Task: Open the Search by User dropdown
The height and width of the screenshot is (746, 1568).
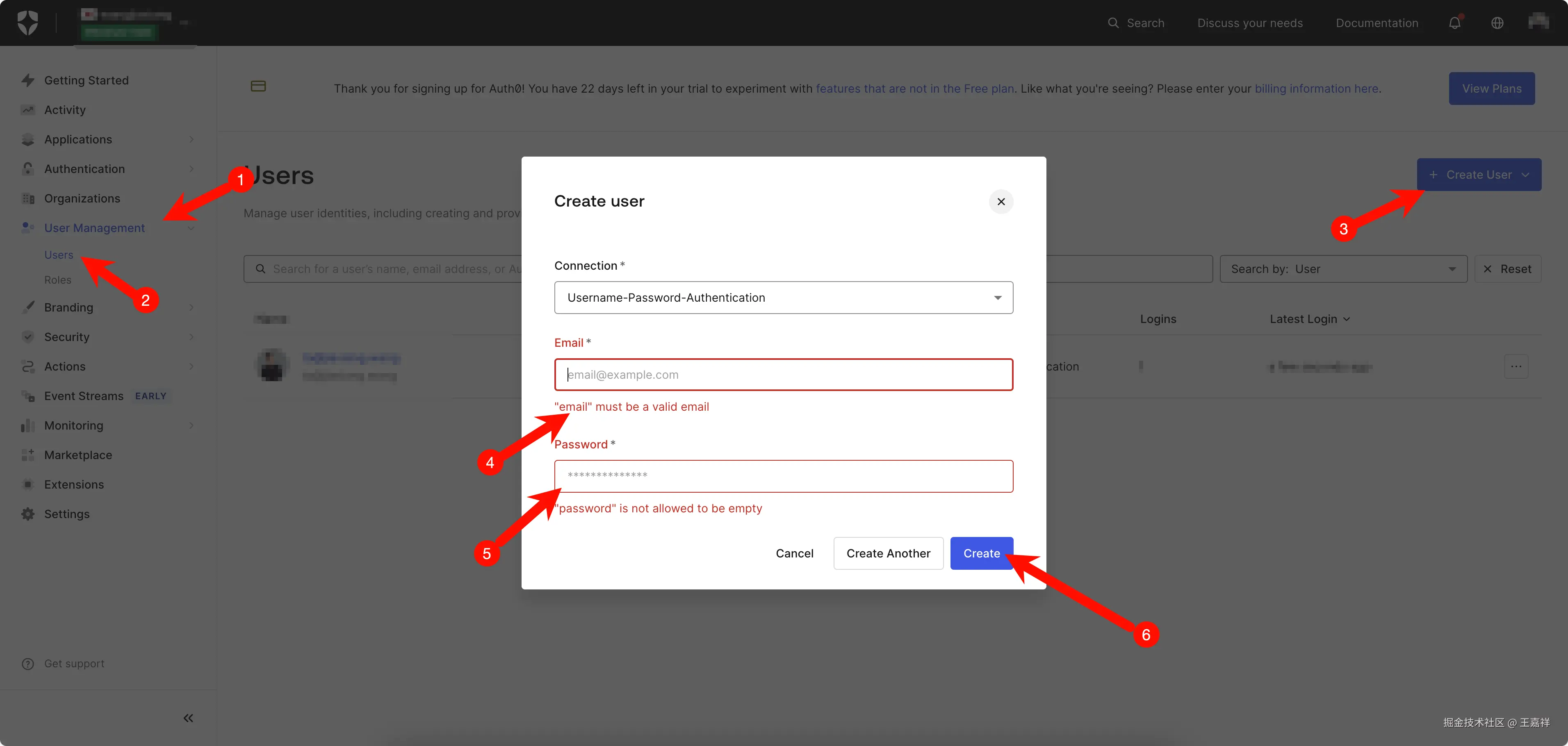Action: coord(1343,269)
